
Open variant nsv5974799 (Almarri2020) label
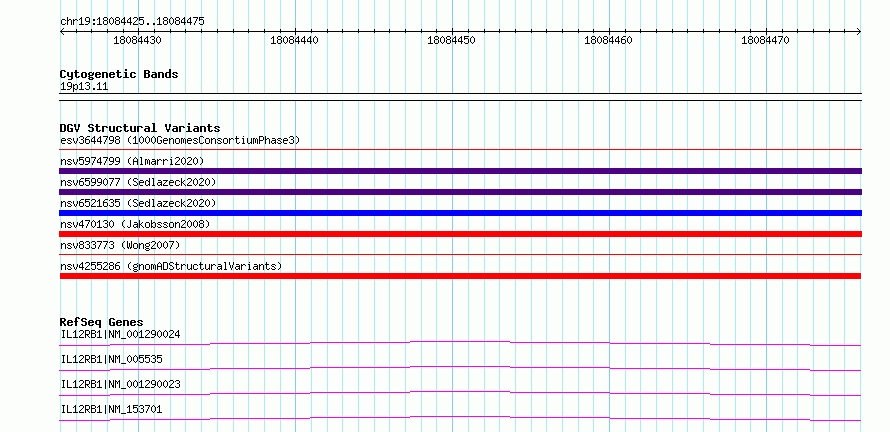132,161
